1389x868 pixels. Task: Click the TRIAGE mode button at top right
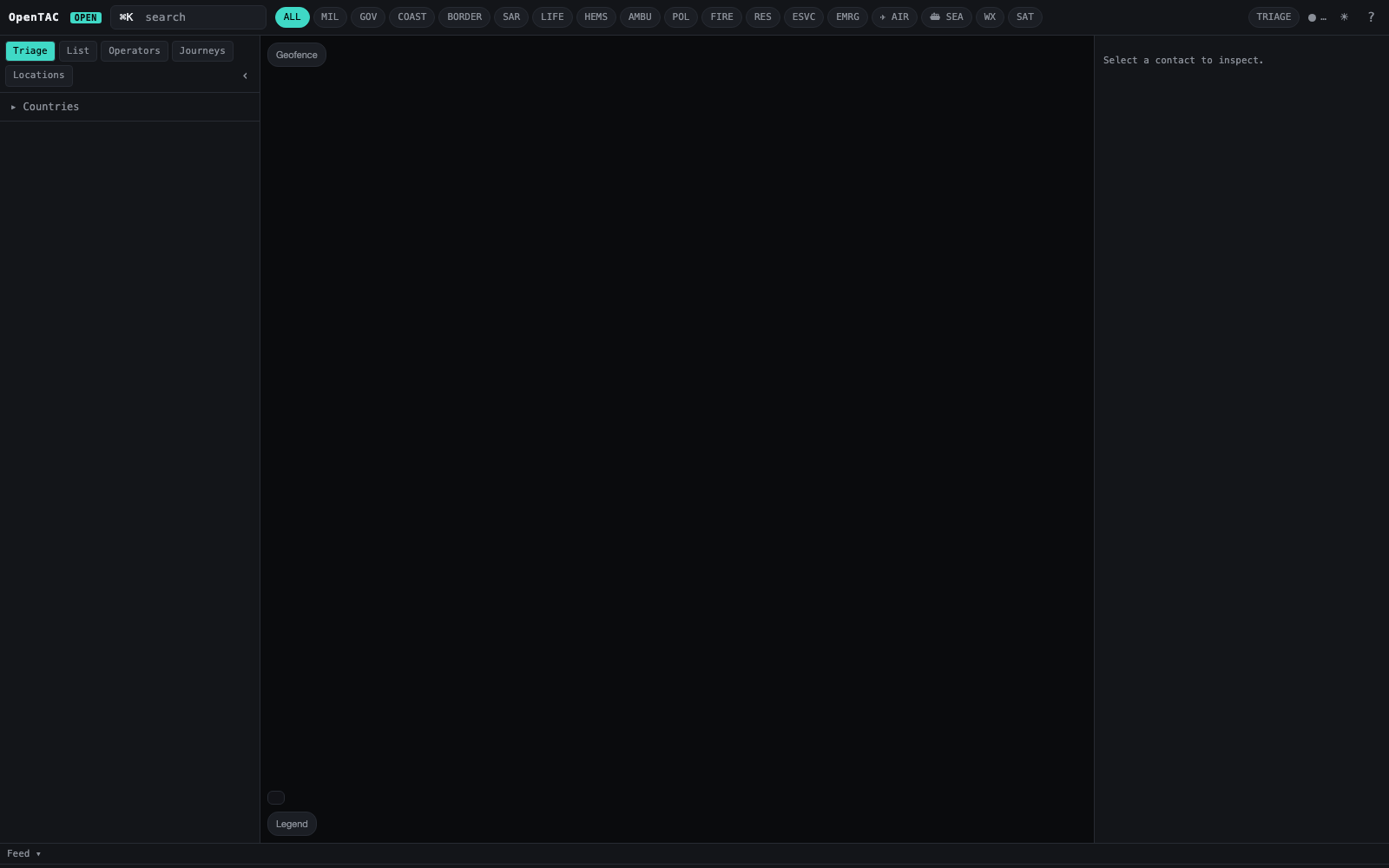(x=1274, y=17)
